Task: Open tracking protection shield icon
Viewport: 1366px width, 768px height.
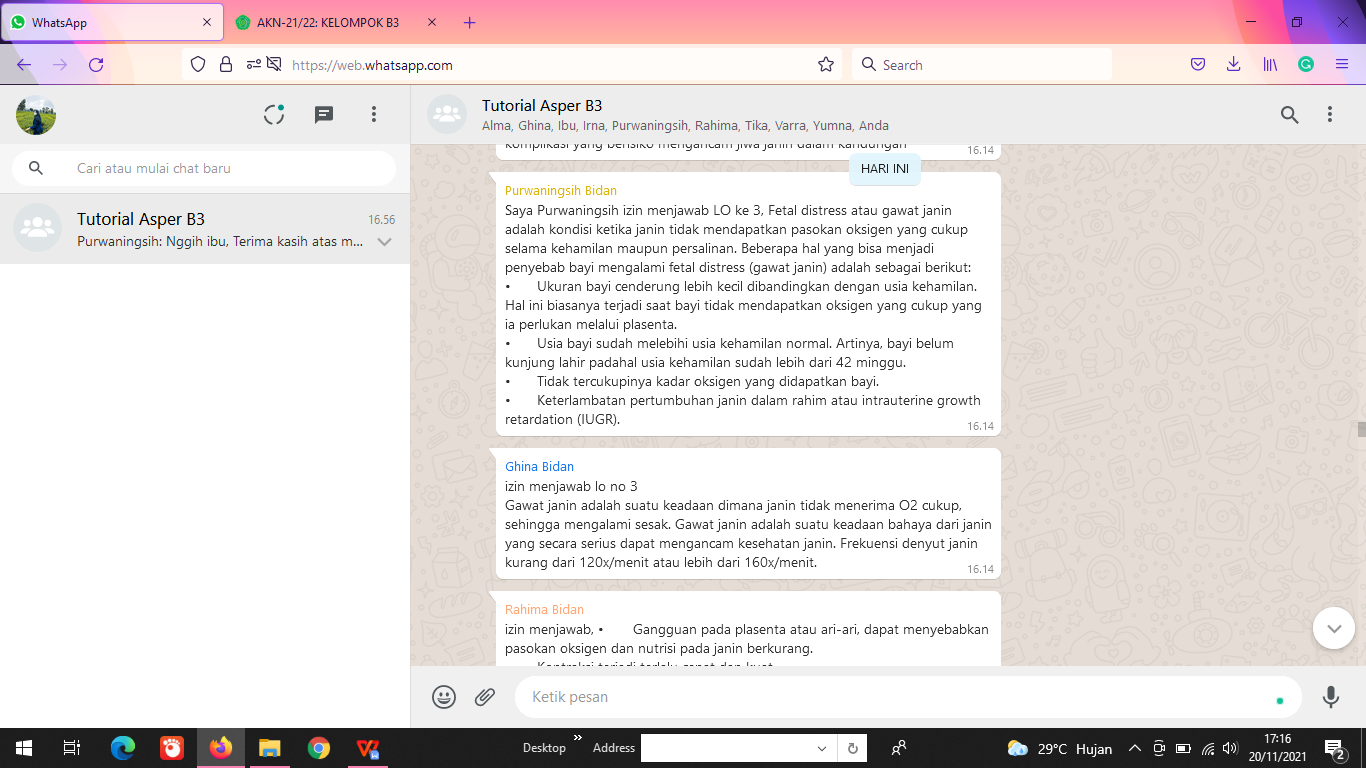Action: pyautogui.click(x=198, y=65)
